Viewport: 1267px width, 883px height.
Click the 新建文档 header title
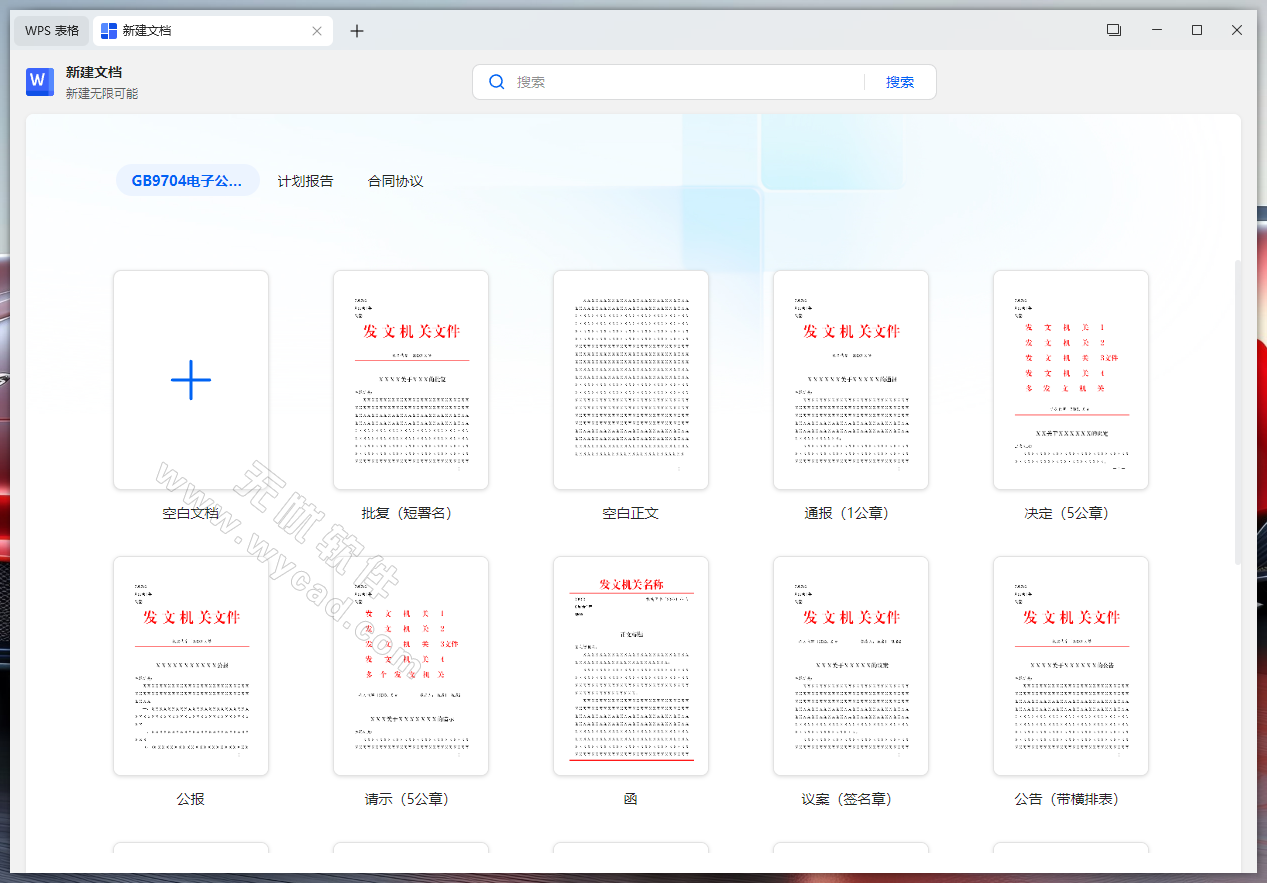[94, 72]
